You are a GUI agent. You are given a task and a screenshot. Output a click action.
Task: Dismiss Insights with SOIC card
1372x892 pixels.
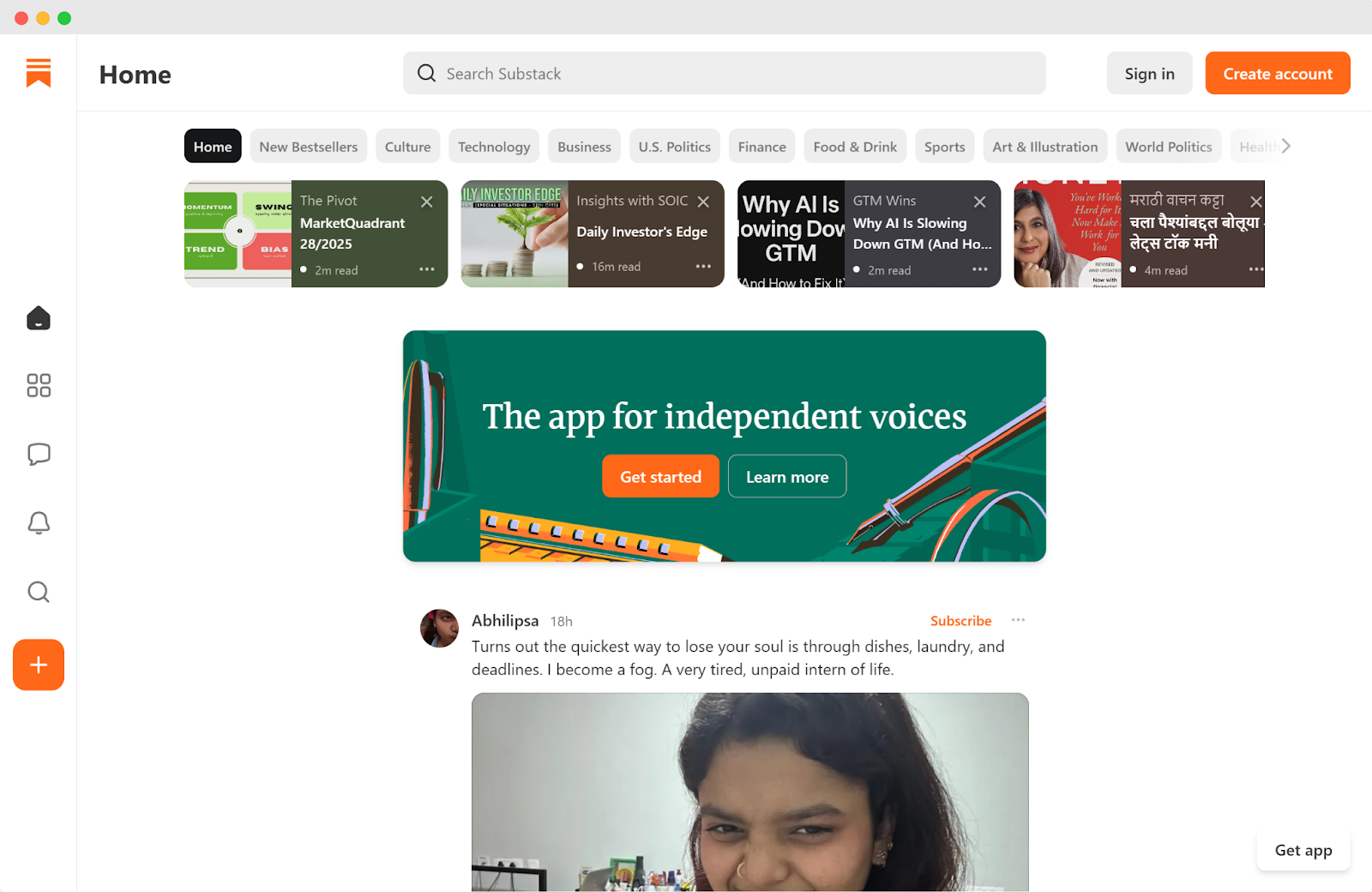tap(703, 202)
